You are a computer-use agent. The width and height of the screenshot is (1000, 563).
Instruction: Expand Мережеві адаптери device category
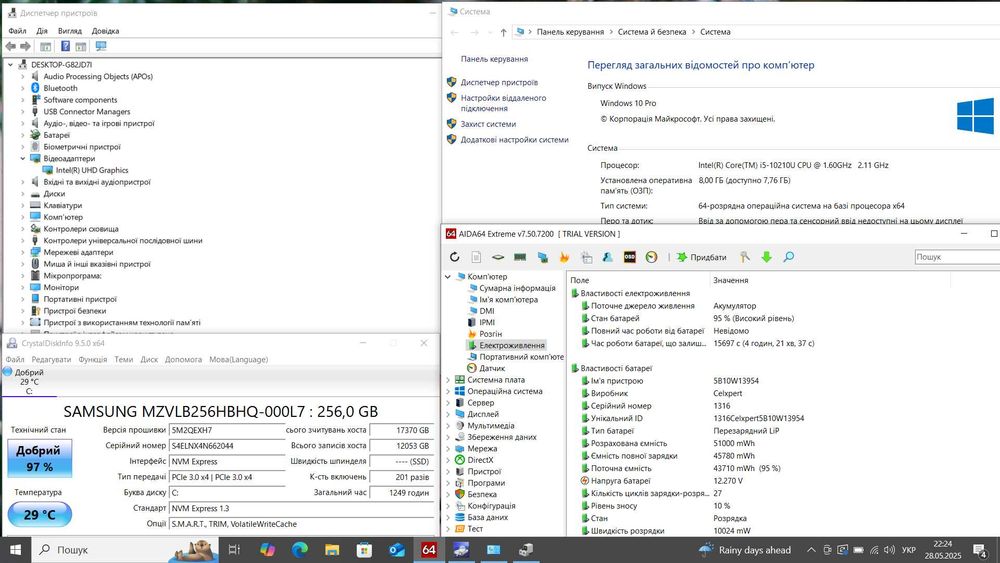tap(23, 252)
